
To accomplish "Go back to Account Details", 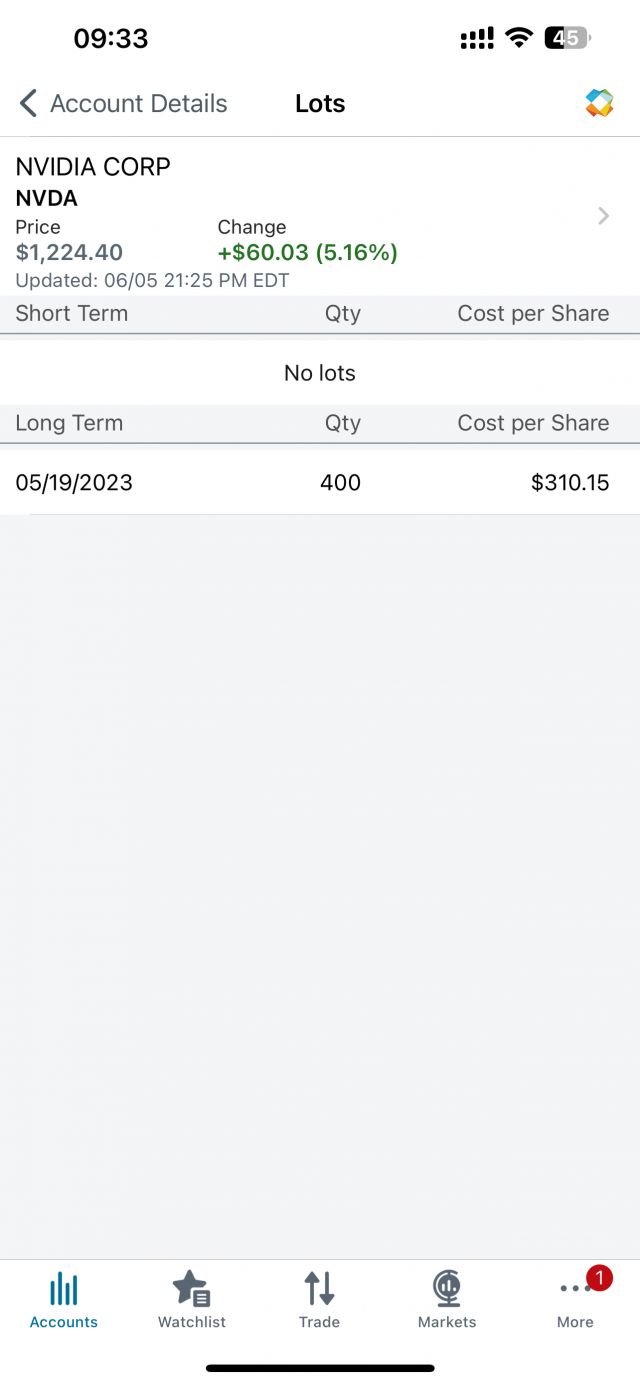I will tap(139, 103).
